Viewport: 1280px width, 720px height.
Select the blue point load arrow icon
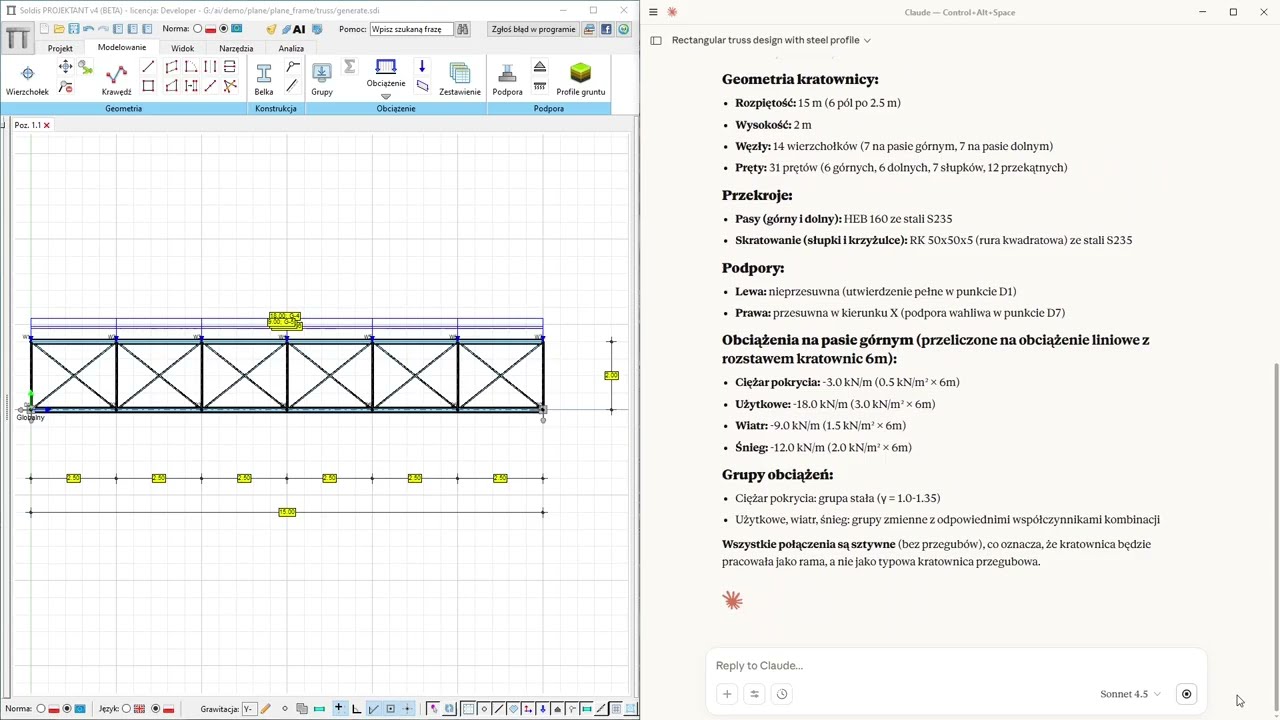[421, 67]
